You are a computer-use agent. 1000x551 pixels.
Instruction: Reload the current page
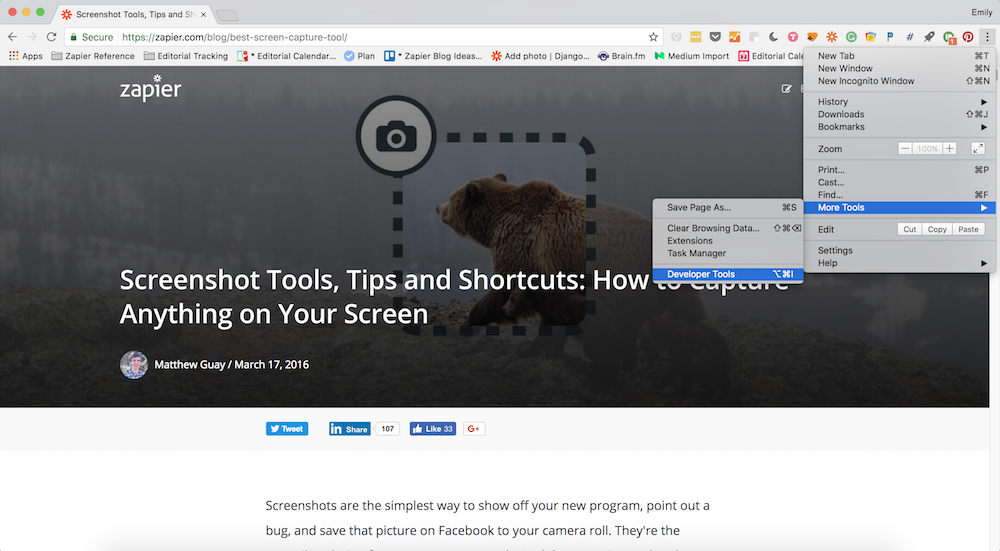(x=52, y=37)
